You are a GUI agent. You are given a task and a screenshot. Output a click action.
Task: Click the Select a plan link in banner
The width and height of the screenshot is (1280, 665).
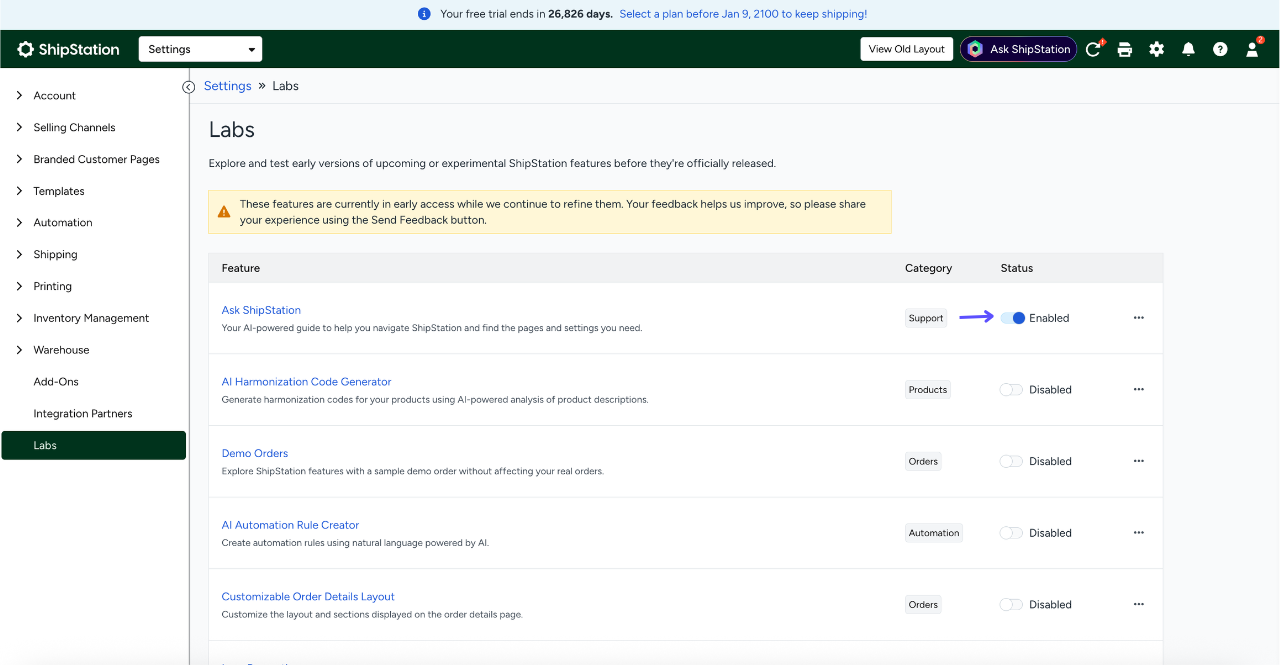coord(743,14)
